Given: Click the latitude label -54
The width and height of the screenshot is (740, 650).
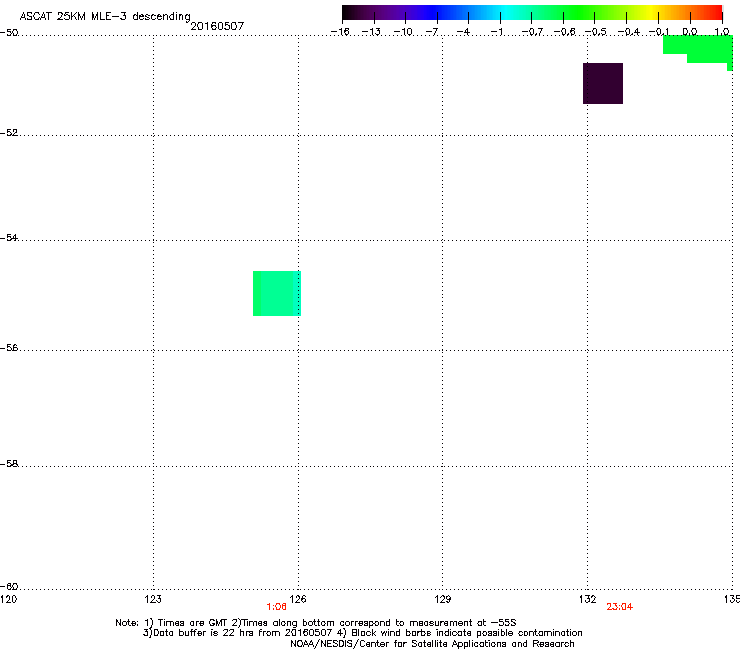Looking at the screenshot, I should (9, 237).
